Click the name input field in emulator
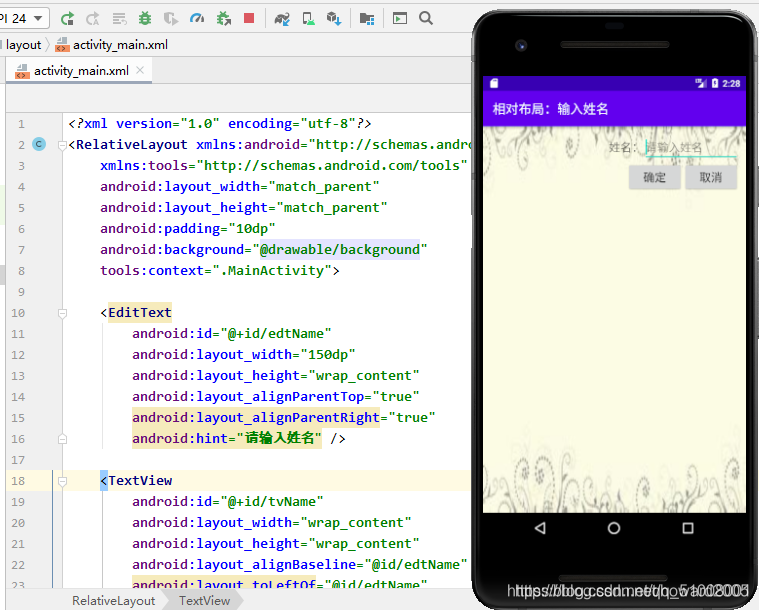This screenshot has height=610, width=759. 691,147
